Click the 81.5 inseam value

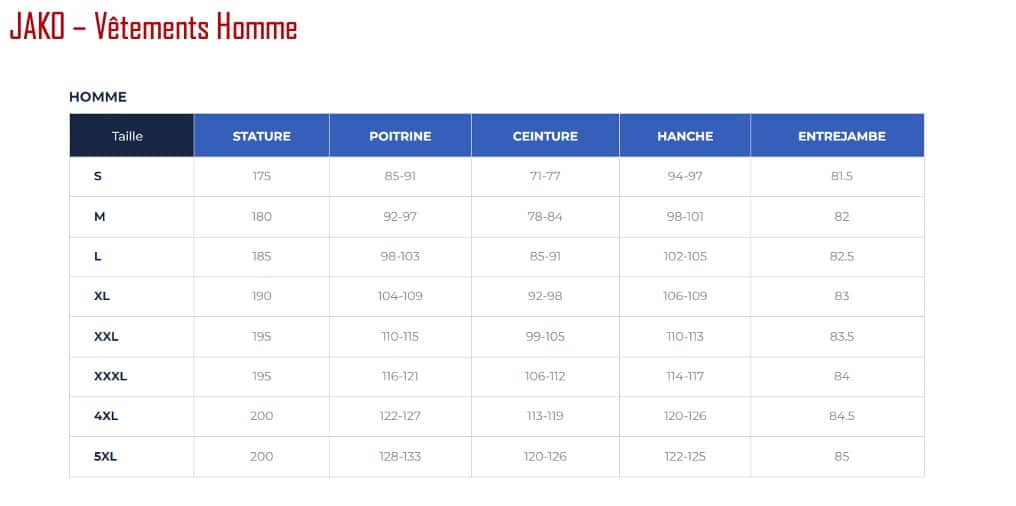pos(842,176)
